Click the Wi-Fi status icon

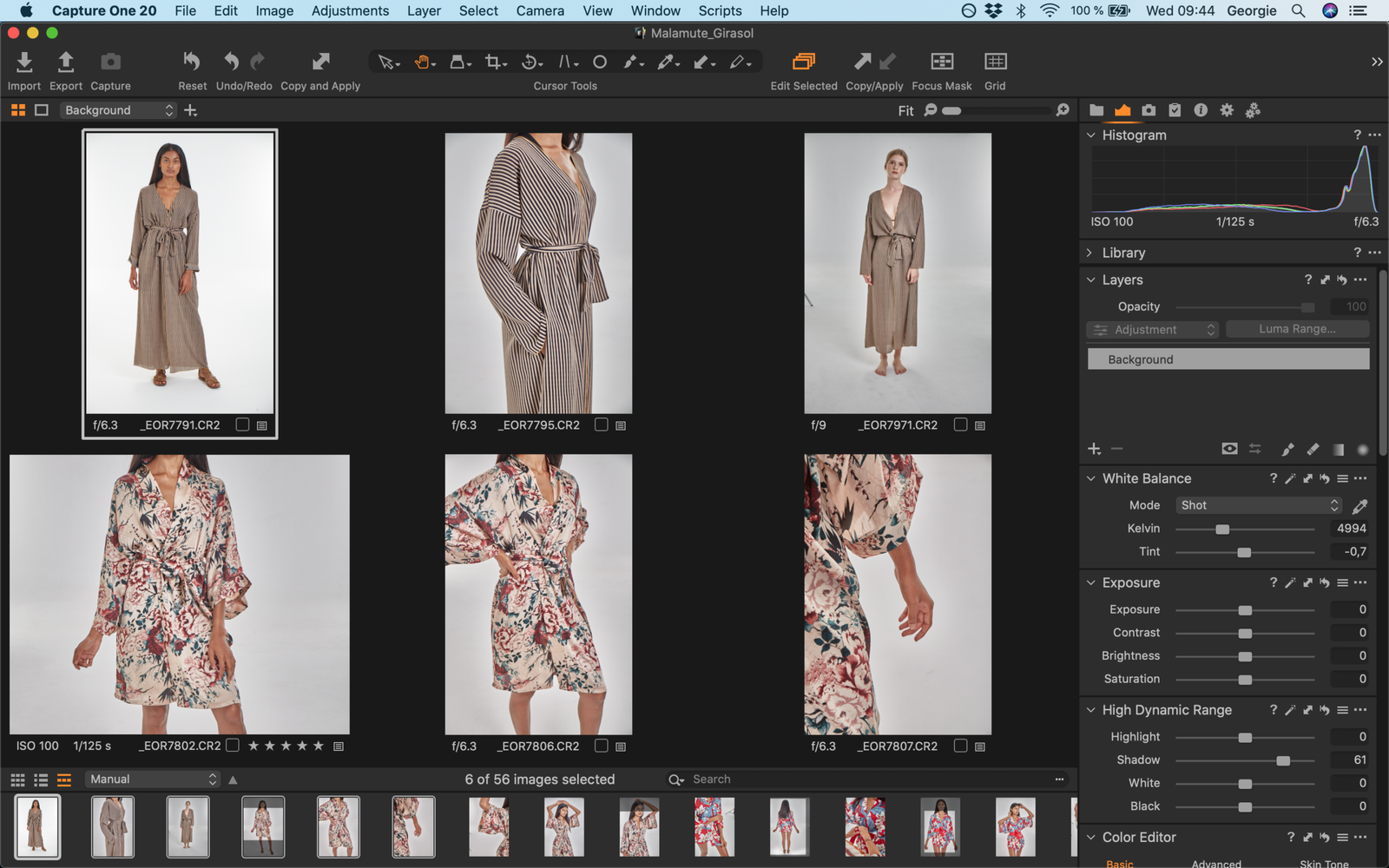1050,10
